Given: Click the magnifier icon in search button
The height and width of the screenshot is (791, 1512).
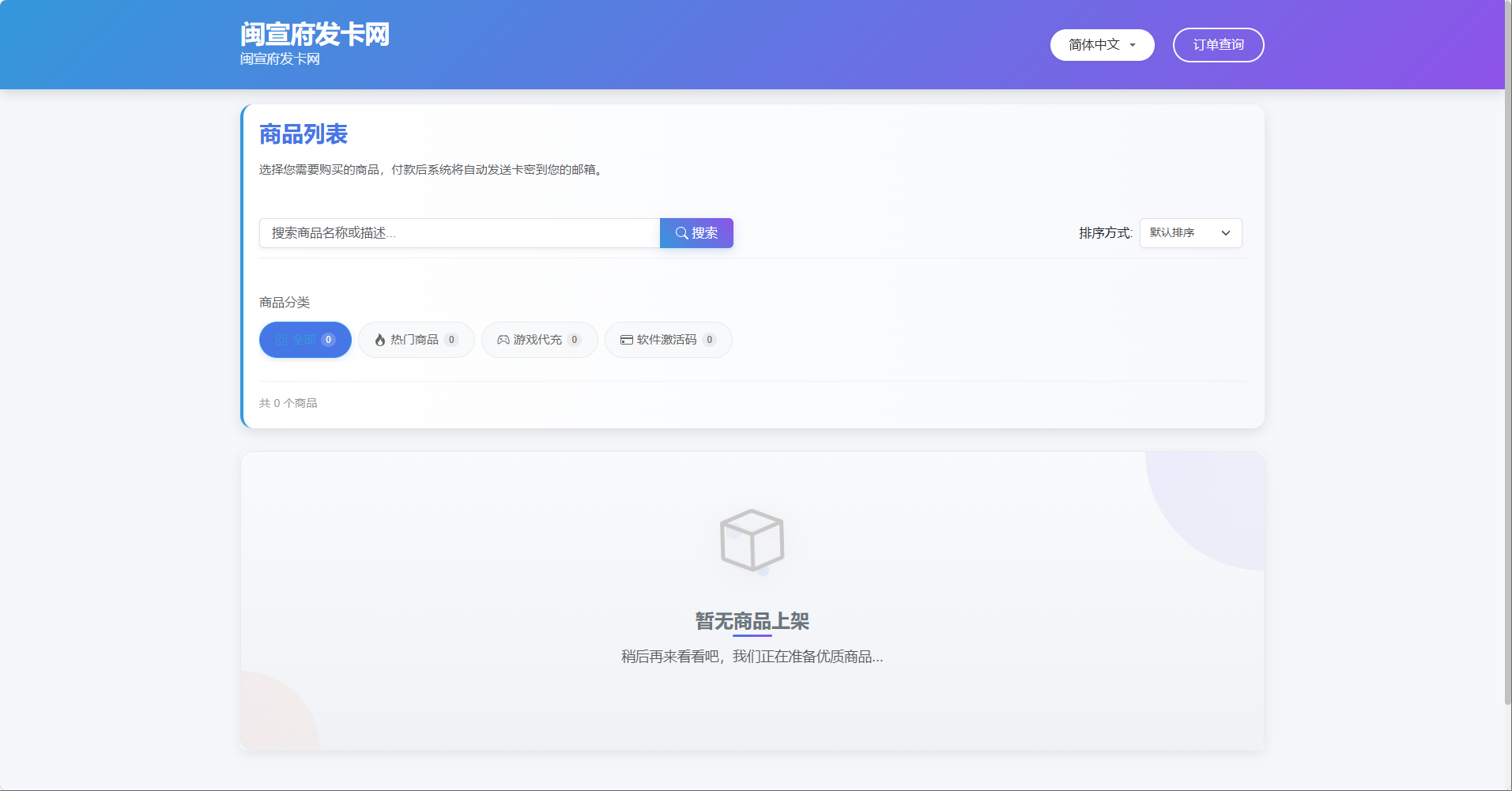Looking at the screenshot, I should [681, 233].
